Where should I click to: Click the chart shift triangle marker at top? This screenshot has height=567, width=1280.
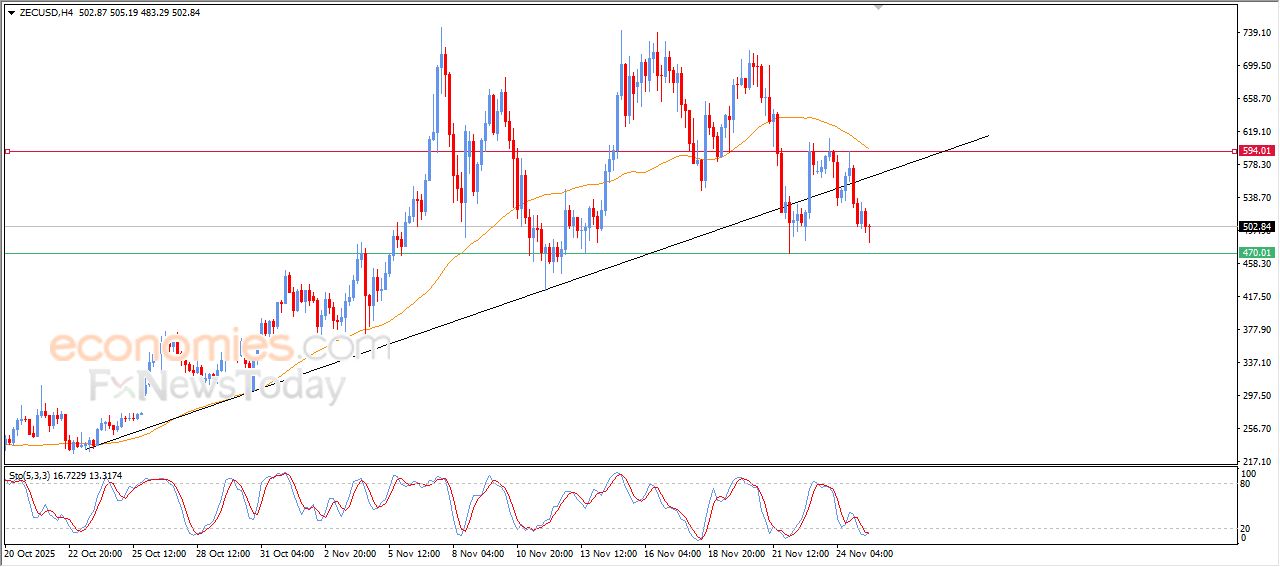click(879, 7)
